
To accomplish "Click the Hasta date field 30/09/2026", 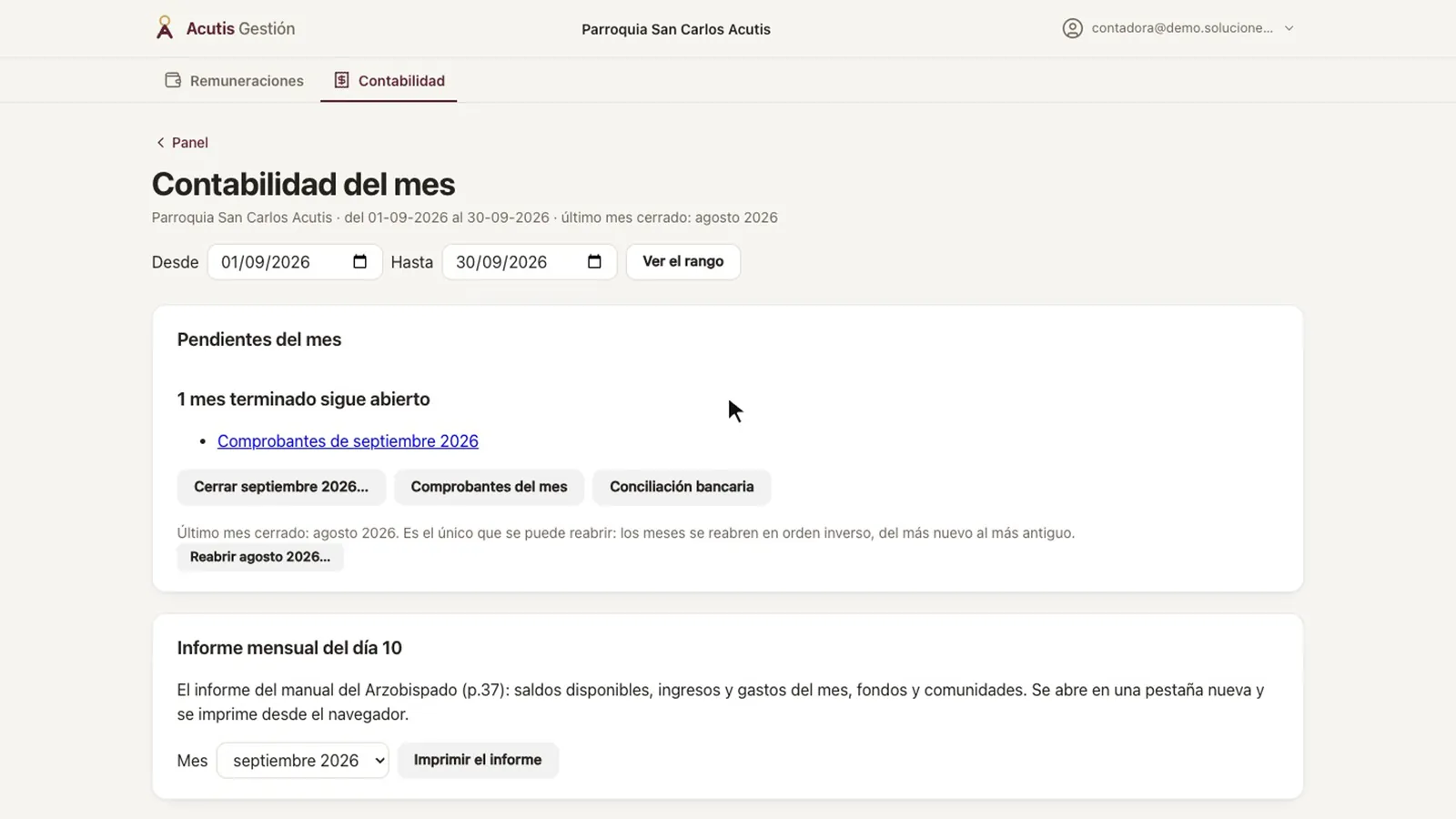I will [x=530, y=262].
